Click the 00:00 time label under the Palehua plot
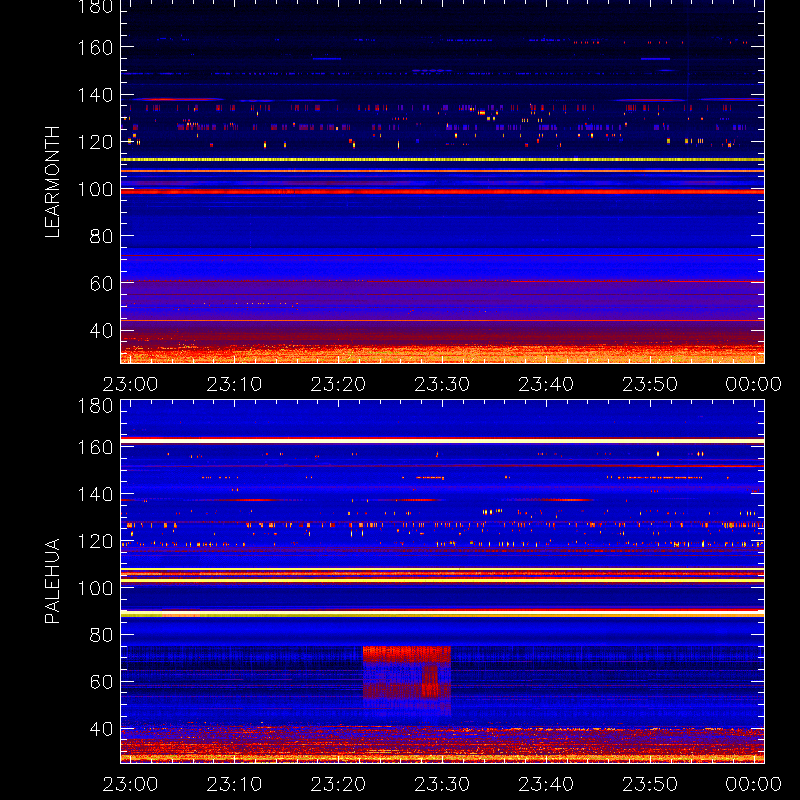Image resolution: width=800 pixels, height=800 pixels. pyautogui.click(x=754, y=784)
